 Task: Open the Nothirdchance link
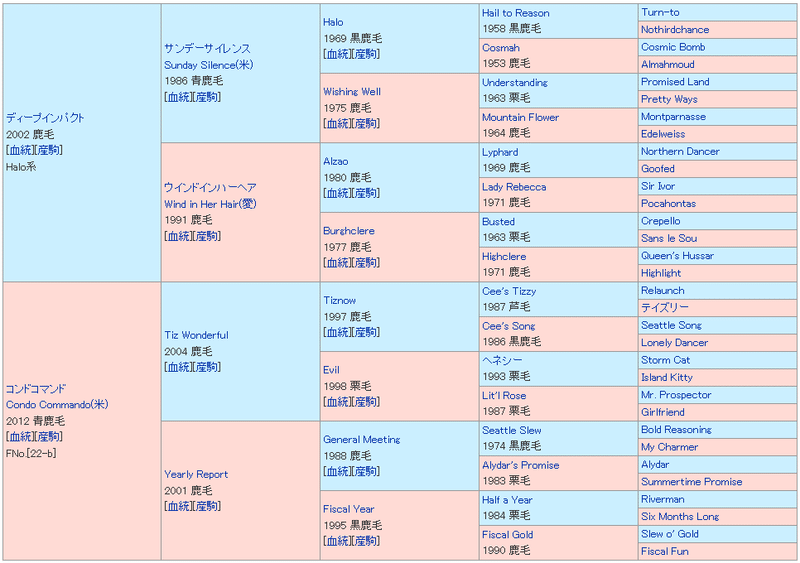pos(675,30)
